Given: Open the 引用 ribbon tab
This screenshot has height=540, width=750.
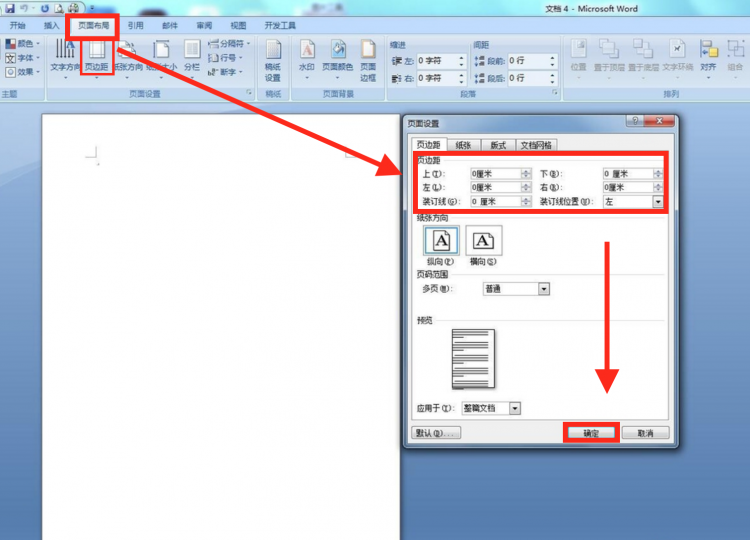Looking at the screenshot, I should click(x=135, y=25).
